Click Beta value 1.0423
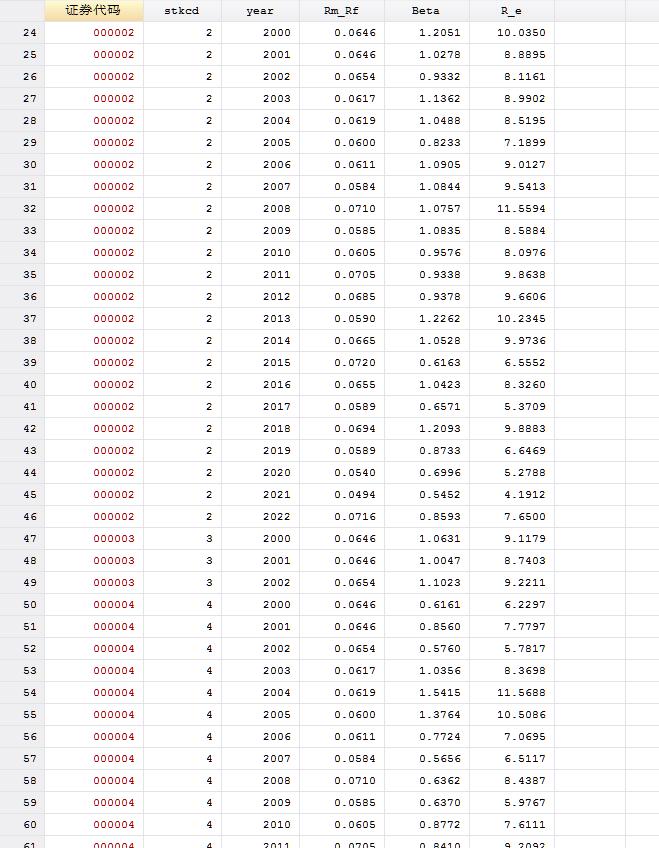Viewport: 659px width, 848px height. tap(440, 385)
